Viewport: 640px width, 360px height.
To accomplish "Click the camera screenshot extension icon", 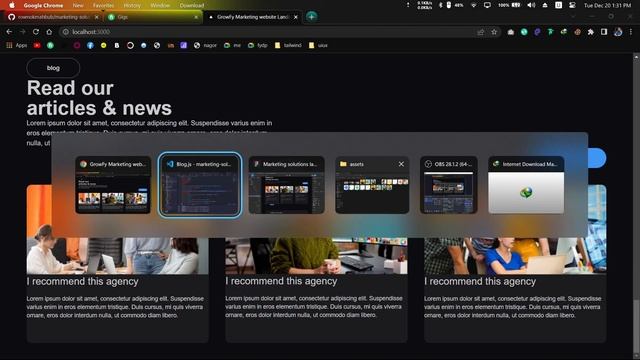I will tap(511, 32).
